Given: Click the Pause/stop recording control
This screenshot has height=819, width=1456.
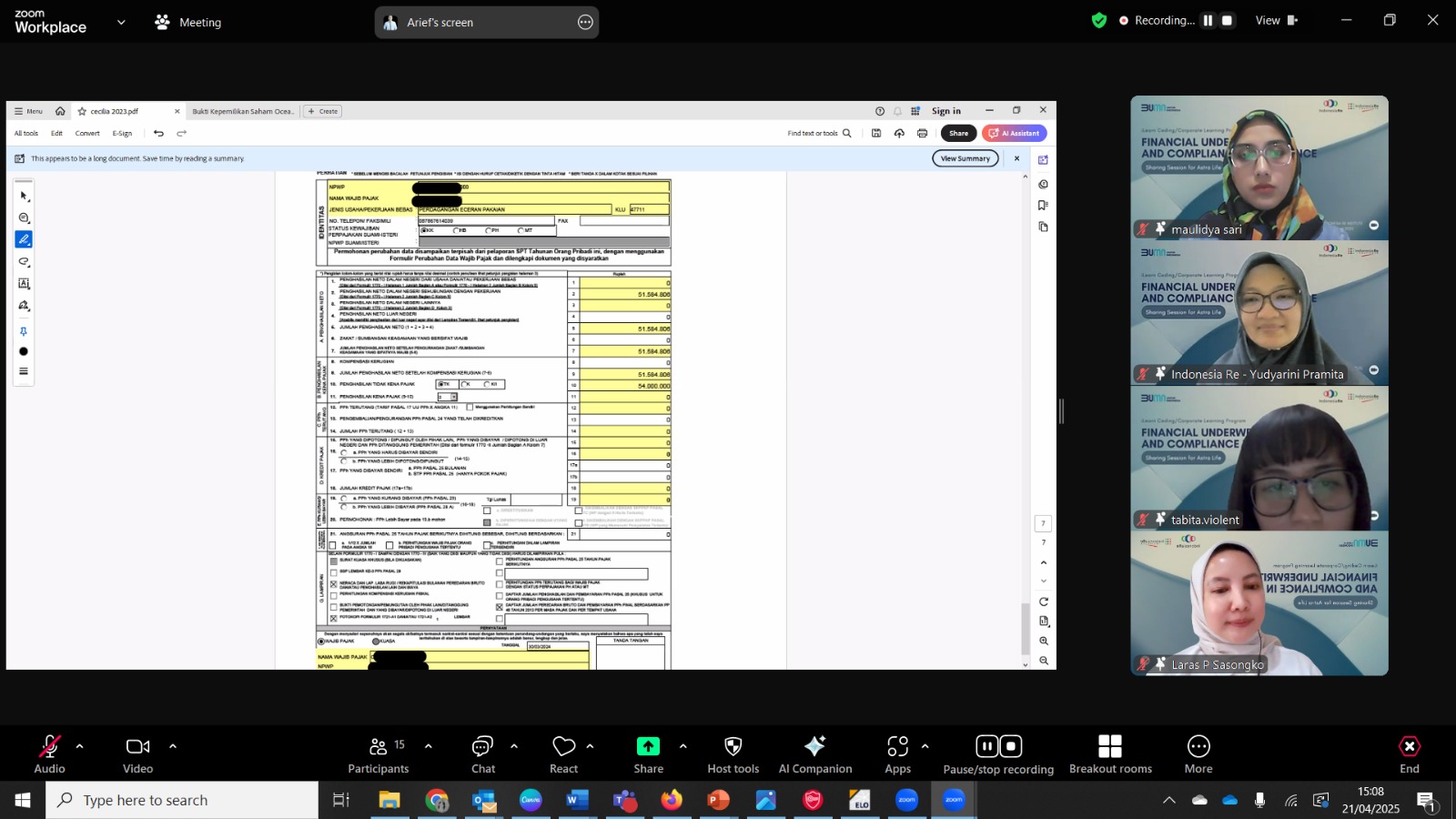Looking at the screenshot, I should point(998,754).
